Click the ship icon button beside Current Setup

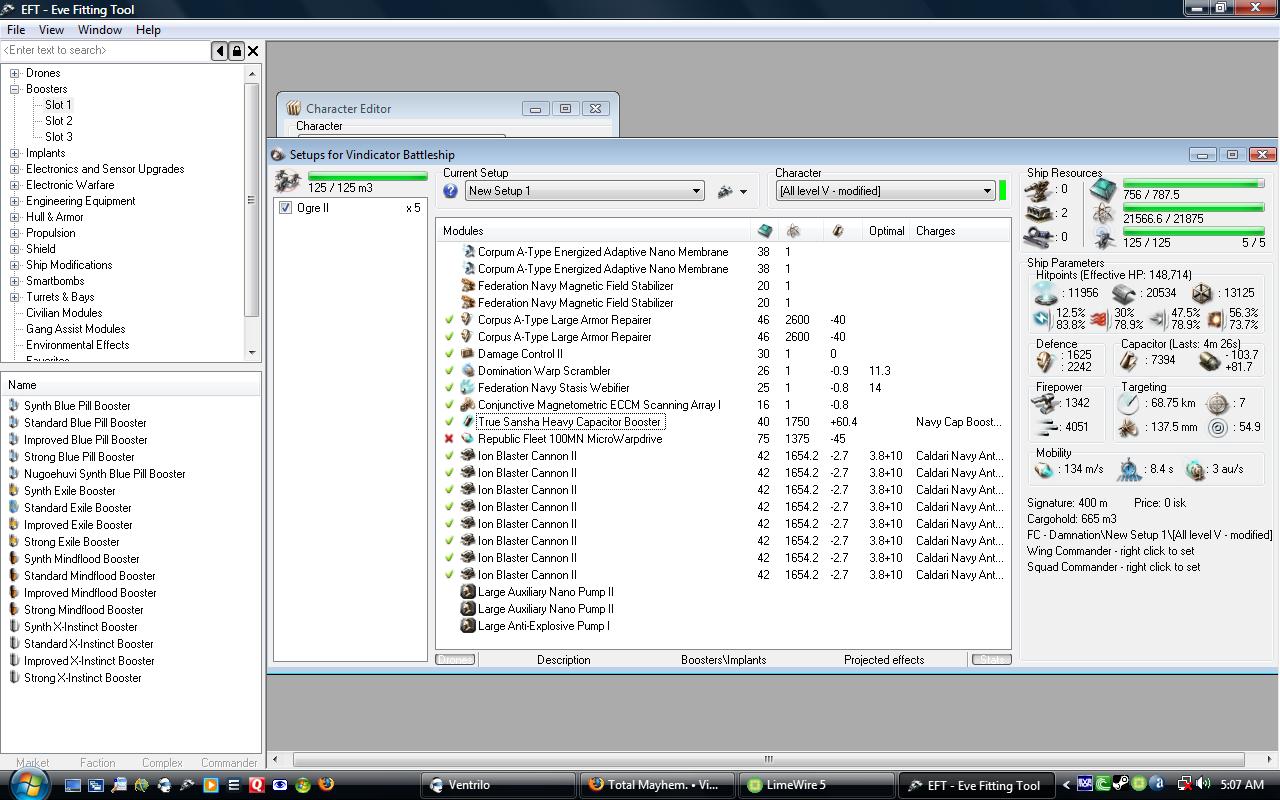725,191
